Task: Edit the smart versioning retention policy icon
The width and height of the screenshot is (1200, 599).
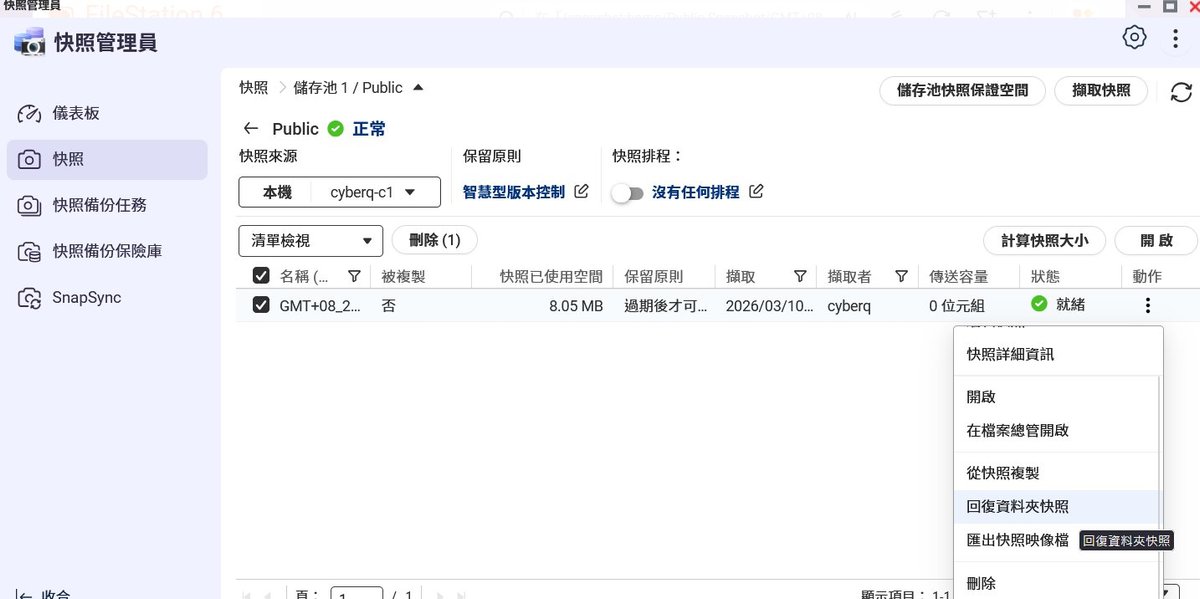Action: [x=581, y=191]
